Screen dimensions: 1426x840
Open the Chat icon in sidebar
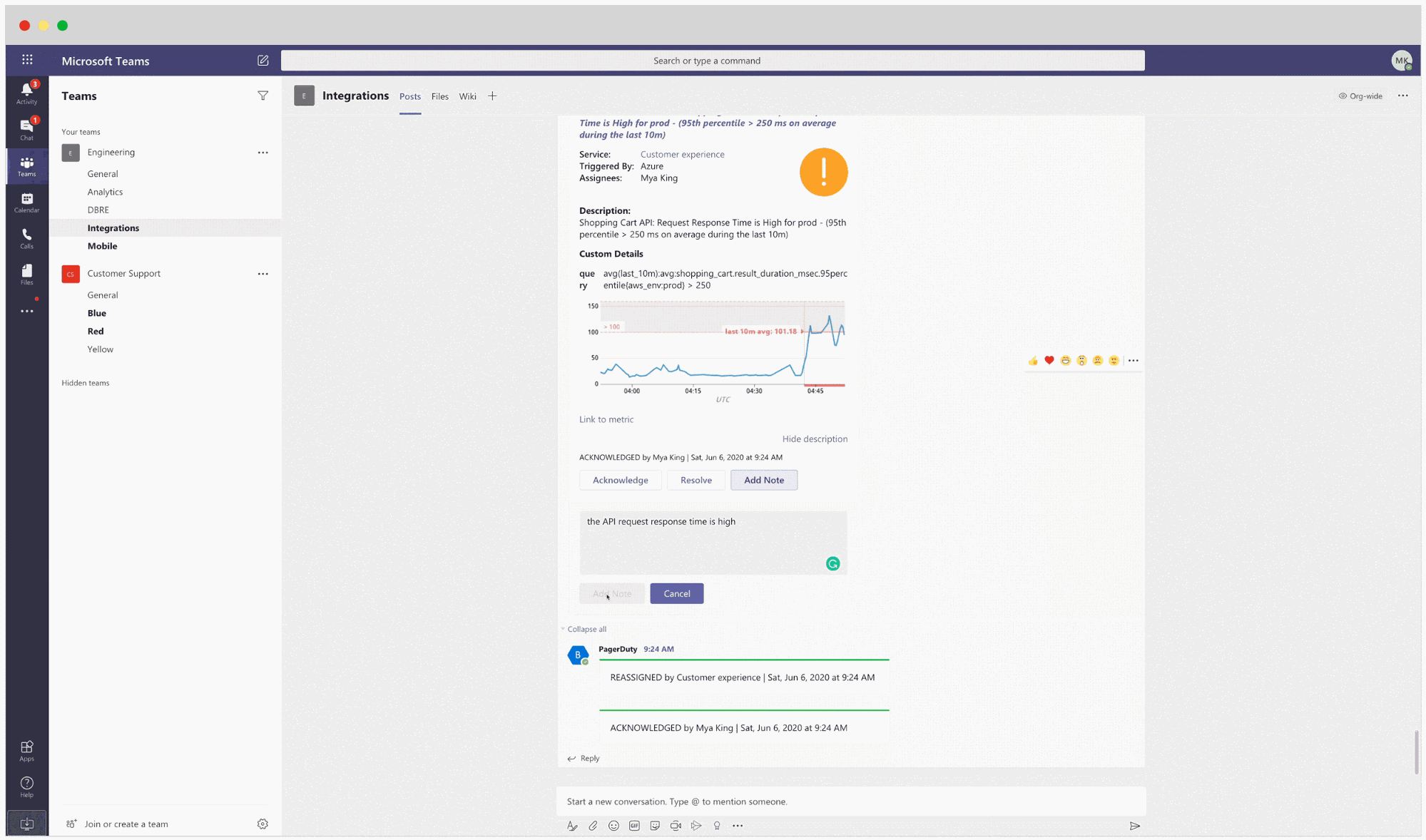coord(26,128)
